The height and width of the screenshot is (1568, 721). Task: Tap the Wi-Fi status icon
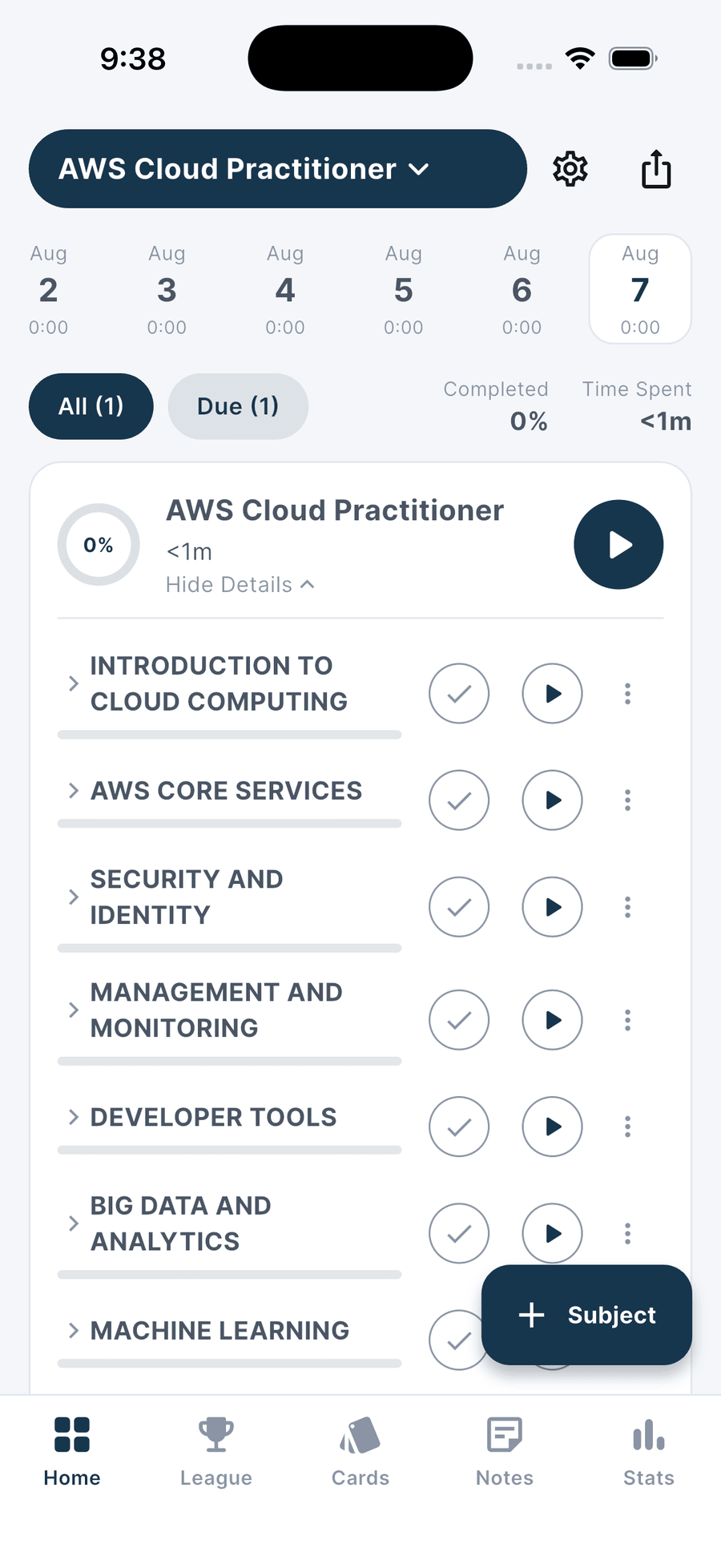point(580,58)
